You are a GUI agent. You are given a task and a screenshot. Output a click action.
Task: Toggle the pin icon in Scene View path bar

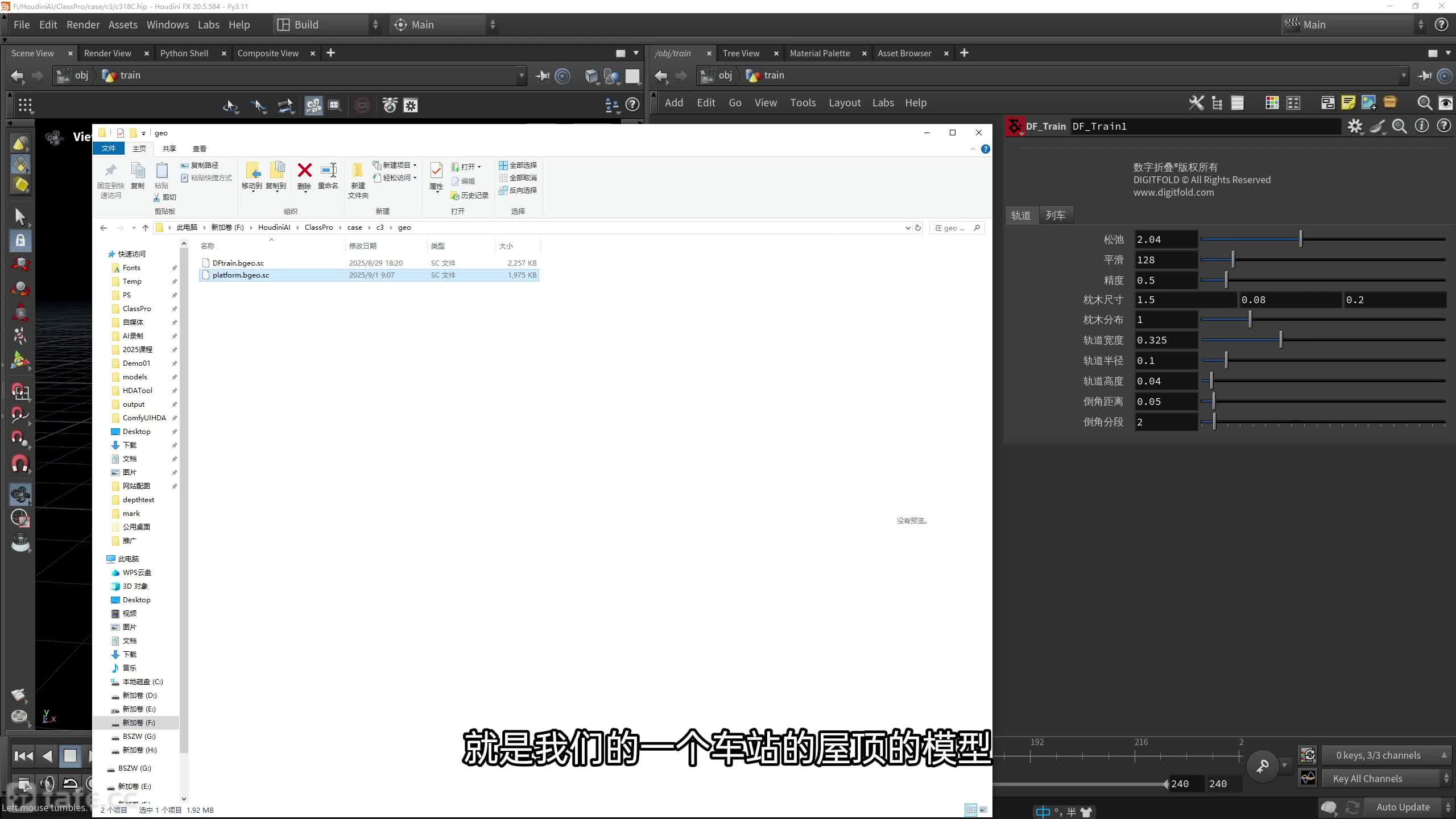pos(542,76)
